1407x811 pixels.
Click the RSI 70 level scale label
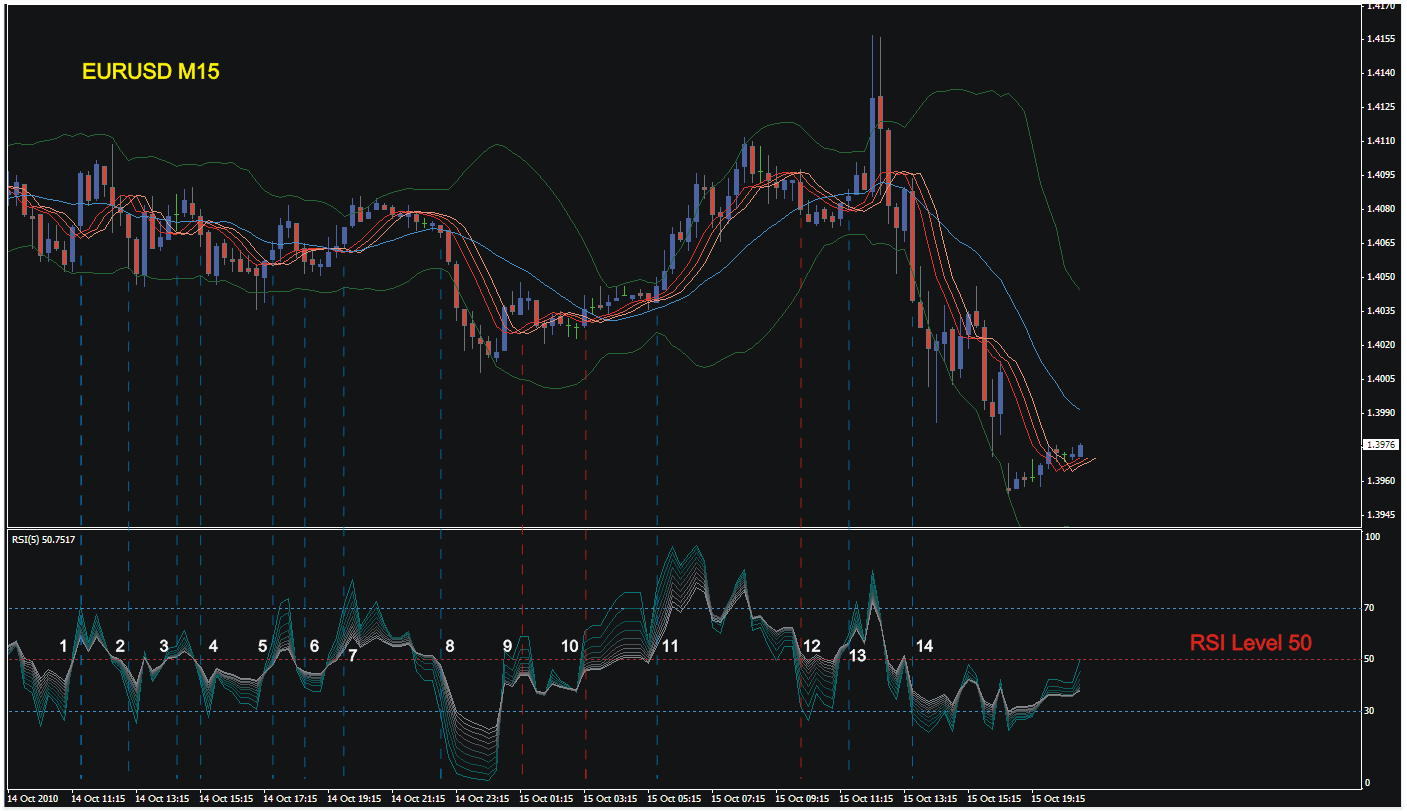click(x=1371, y=607)
